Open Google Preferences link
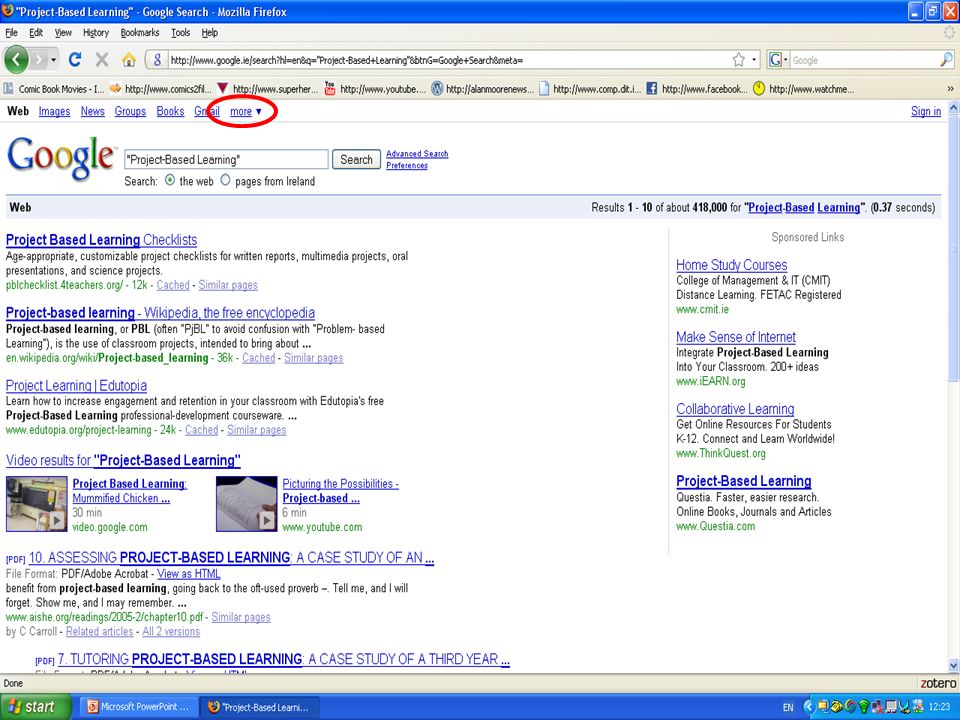960x720 pixels. pos(407,165)
